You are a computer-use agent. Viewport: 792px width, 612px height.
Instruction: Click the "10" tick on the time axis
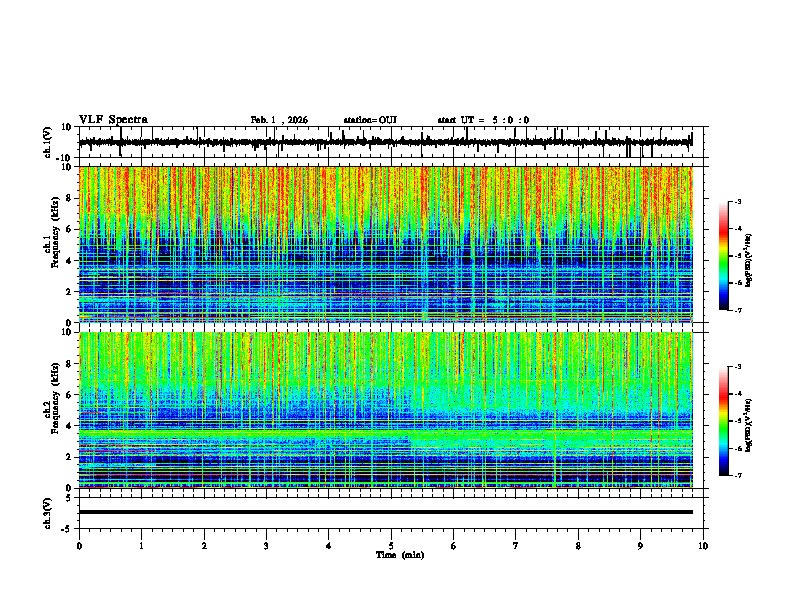click(x=703, y=546)
